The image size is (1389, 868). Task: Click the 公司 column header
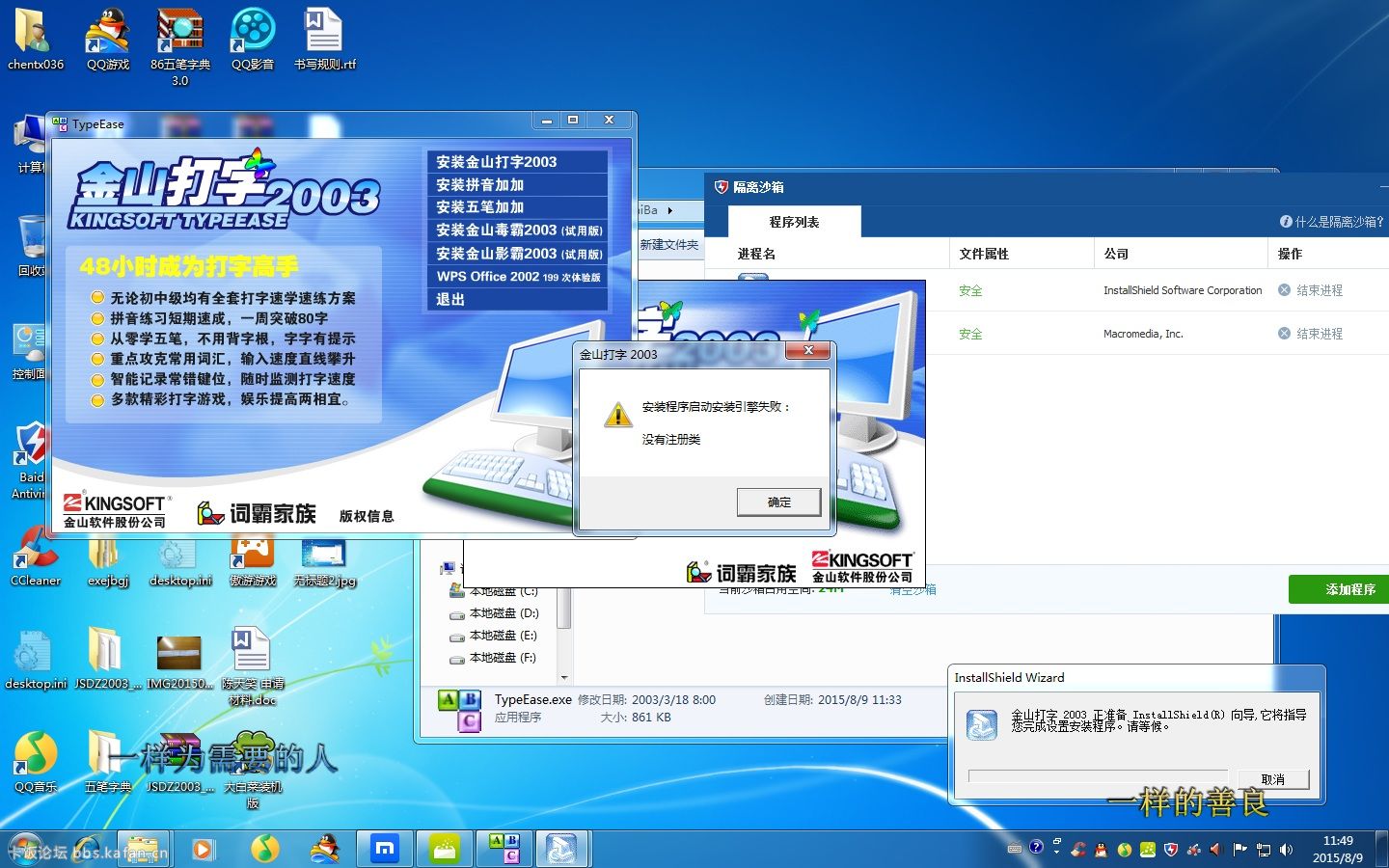pos(1181,254)
